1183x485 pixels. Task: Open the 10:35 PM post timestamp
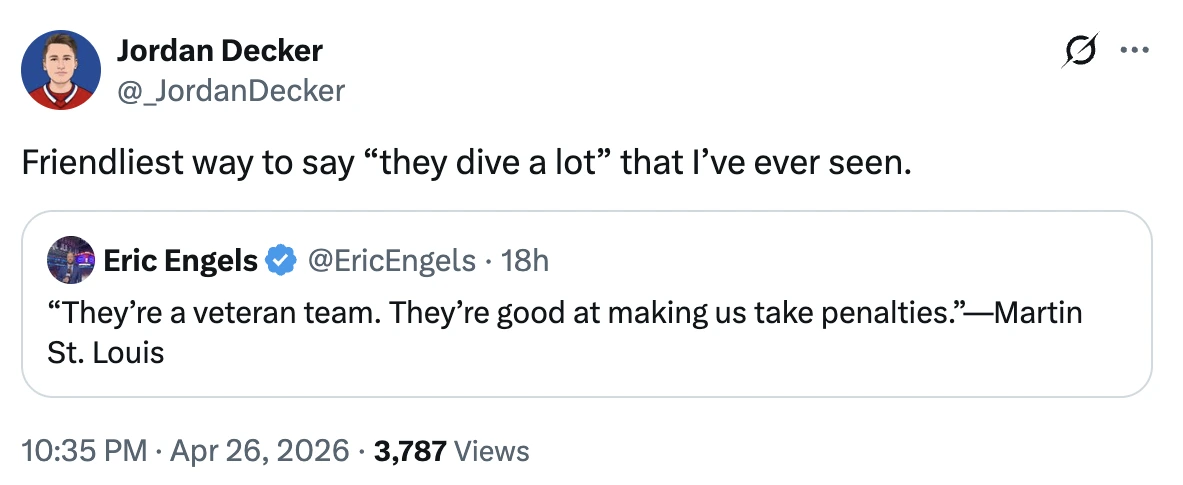(x=85, y=450)
